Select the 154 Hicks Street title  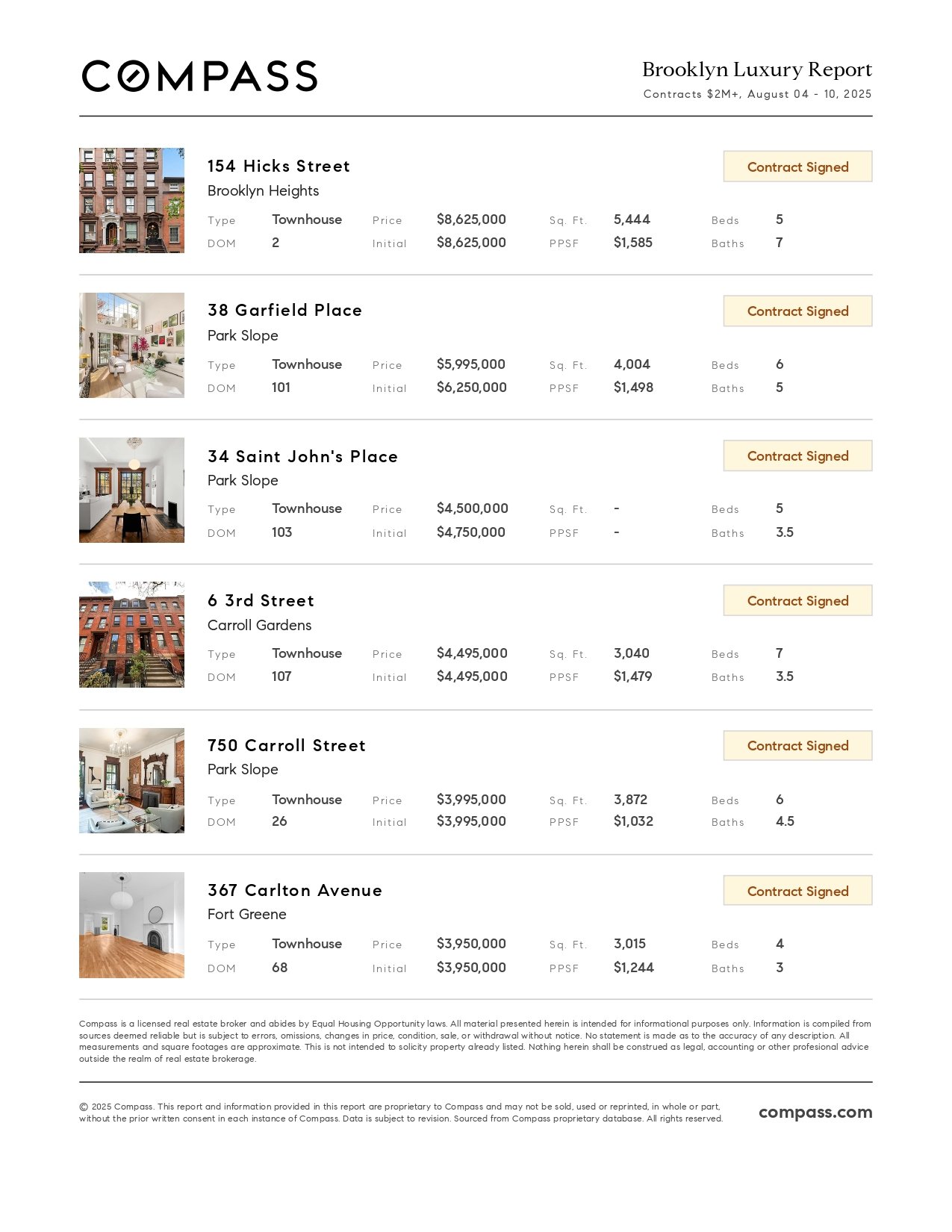279,166
